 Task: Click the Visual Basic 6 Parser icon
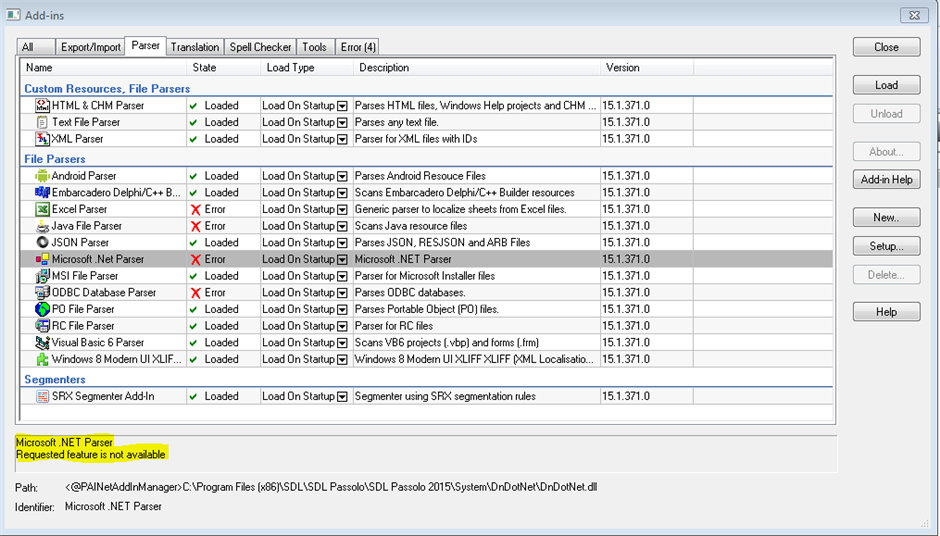[x=42, y=343]
